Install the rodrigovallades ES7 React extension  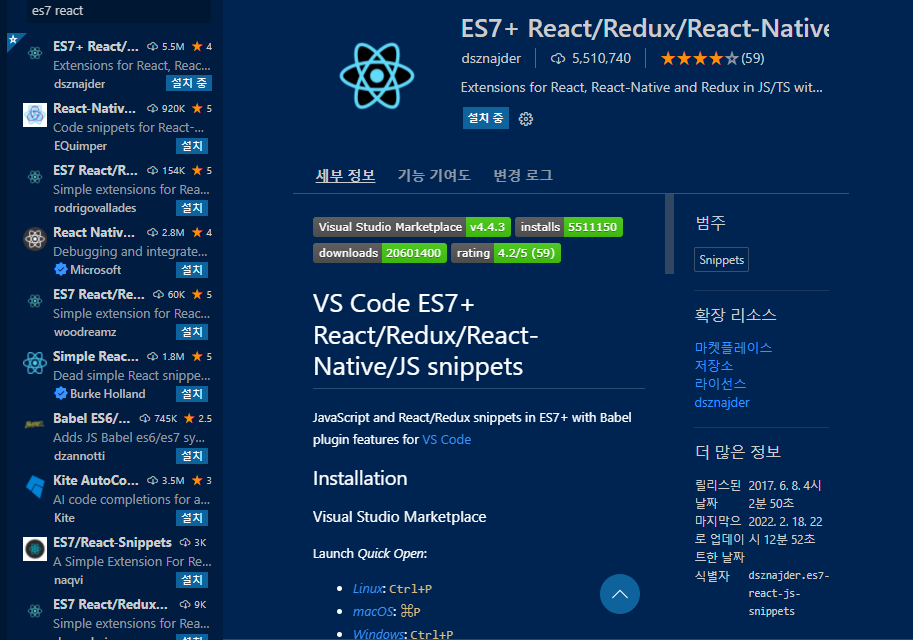(x=192, y=208)
